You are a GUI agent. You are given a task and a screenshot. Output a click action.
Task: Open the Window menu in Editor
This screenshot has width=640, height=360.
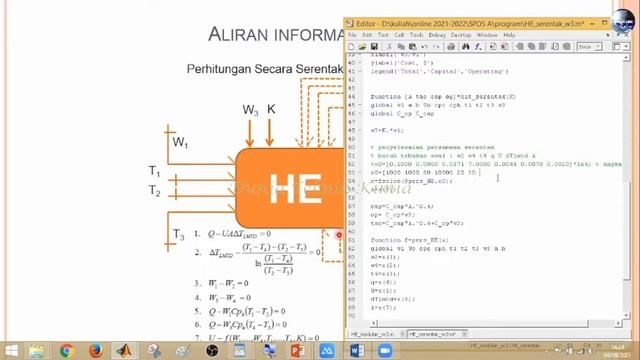tap(487, 35)
